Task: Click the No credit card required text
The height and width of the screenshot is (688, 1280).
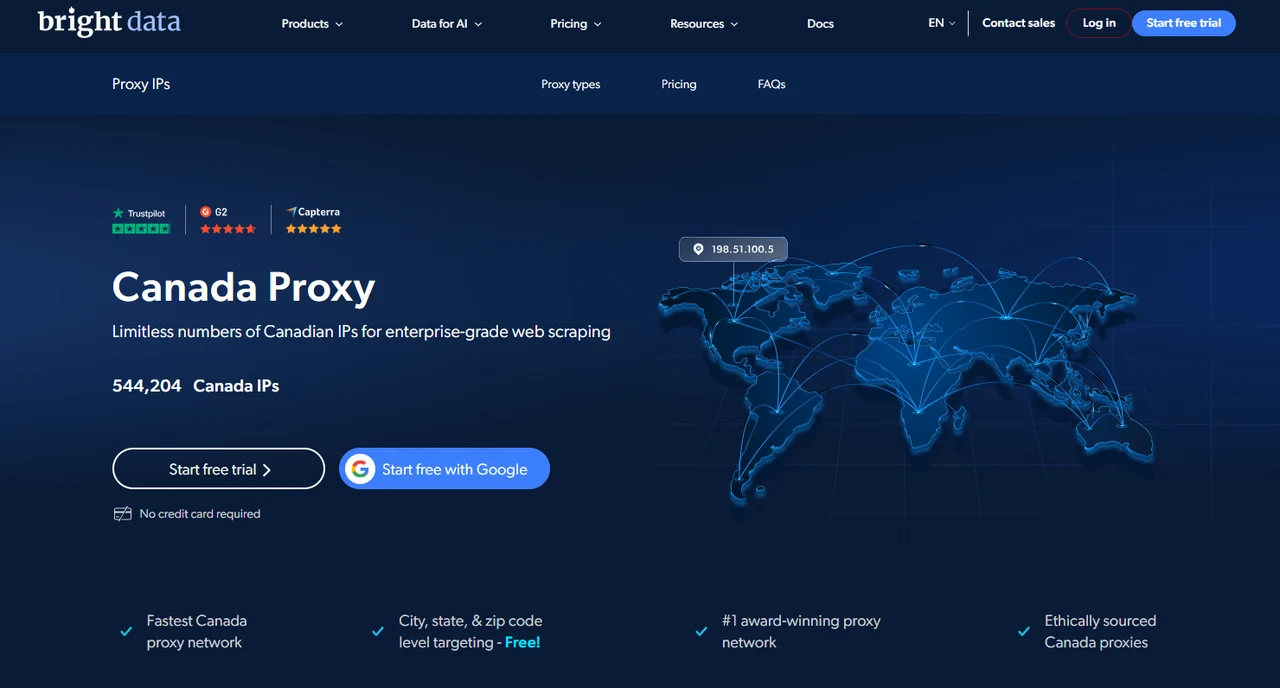Action: pyautogui.click(x=200, y=514)
